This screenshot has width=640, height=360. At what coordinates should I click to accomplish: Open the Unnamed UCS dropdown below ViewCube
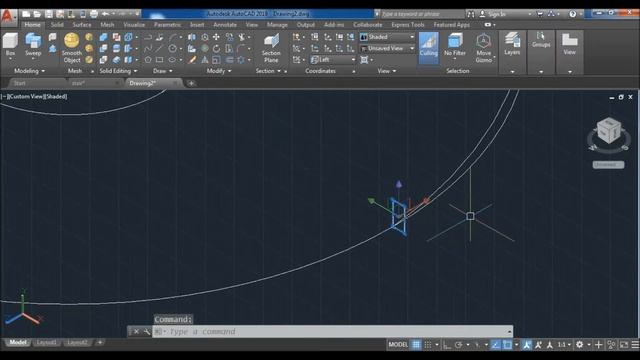[608, 165]
